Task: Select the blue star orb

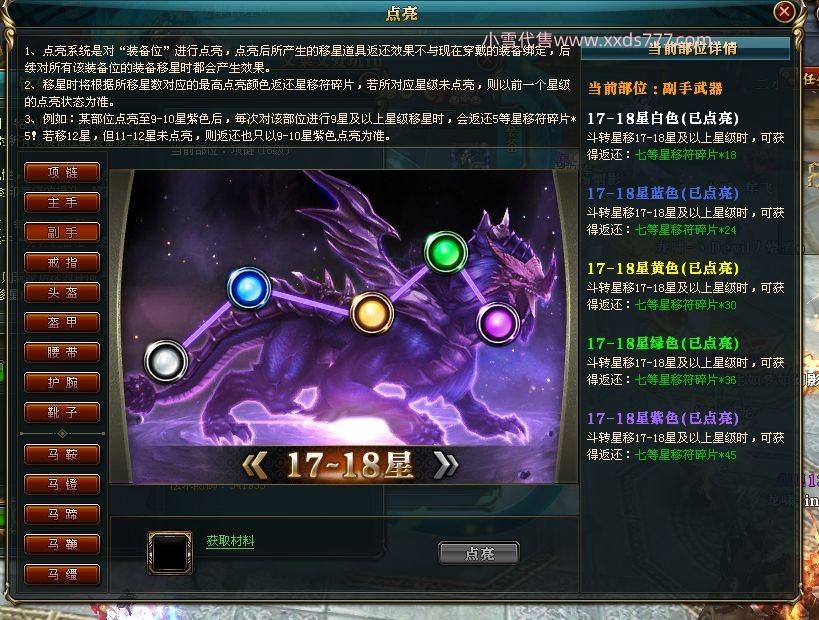Action: tap(249, 288)
